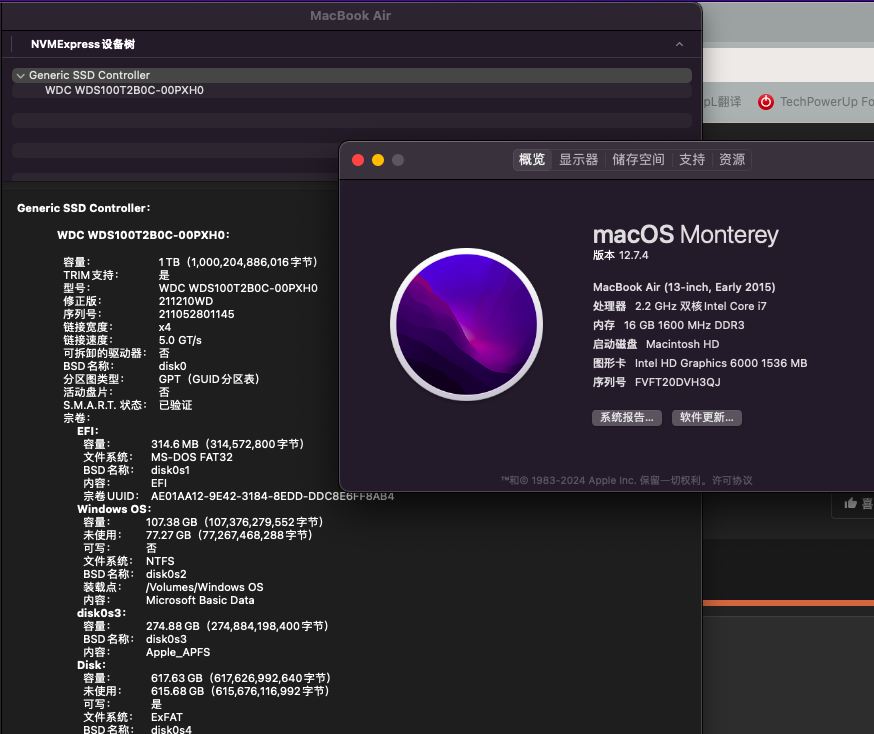Screen dimensions: 874x734
Task: Select the model value in the 型号 row
Action: tap(238, 288)
